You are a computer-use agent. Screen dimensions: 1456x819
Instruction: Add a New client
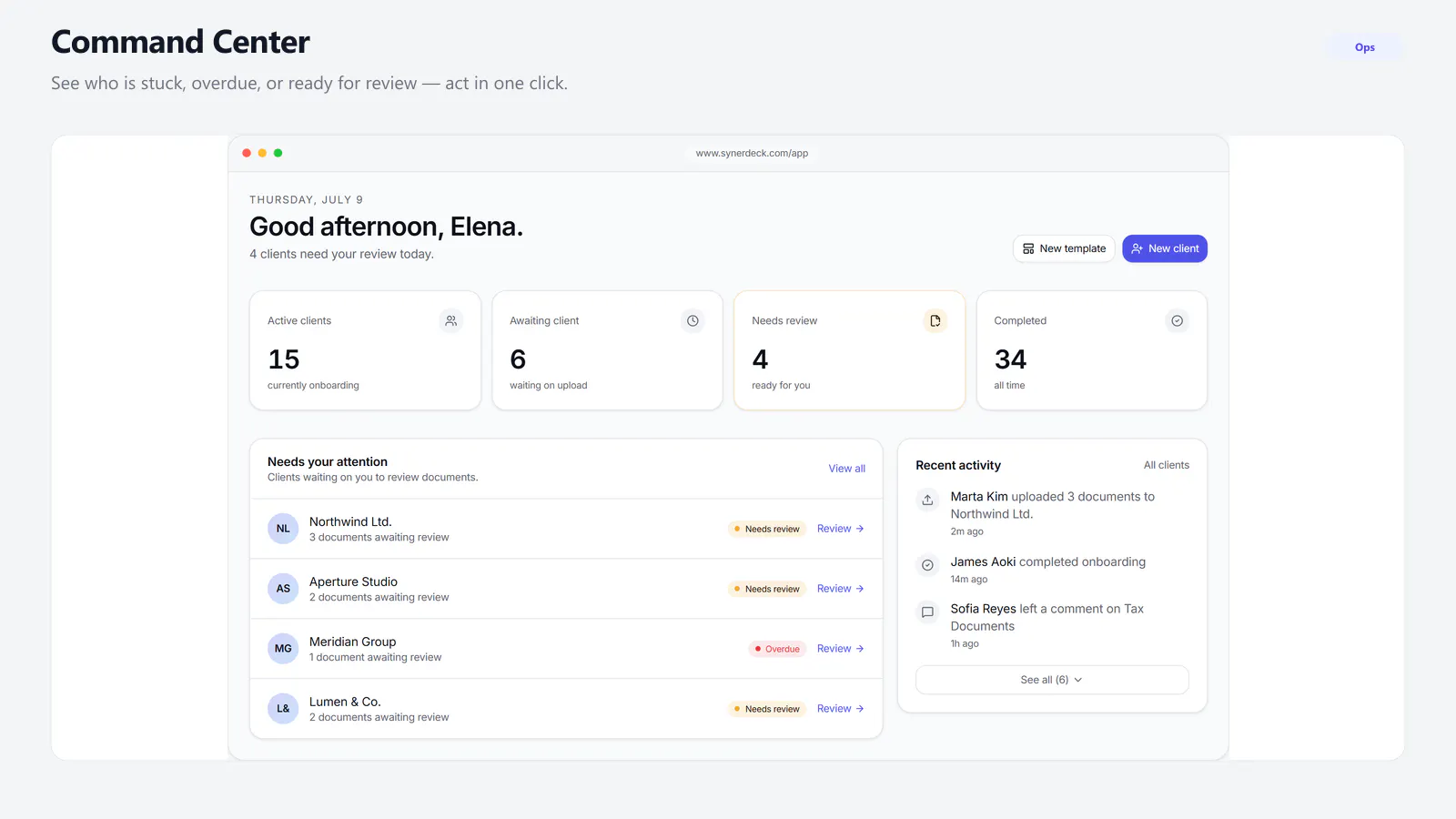(1165, 248)
